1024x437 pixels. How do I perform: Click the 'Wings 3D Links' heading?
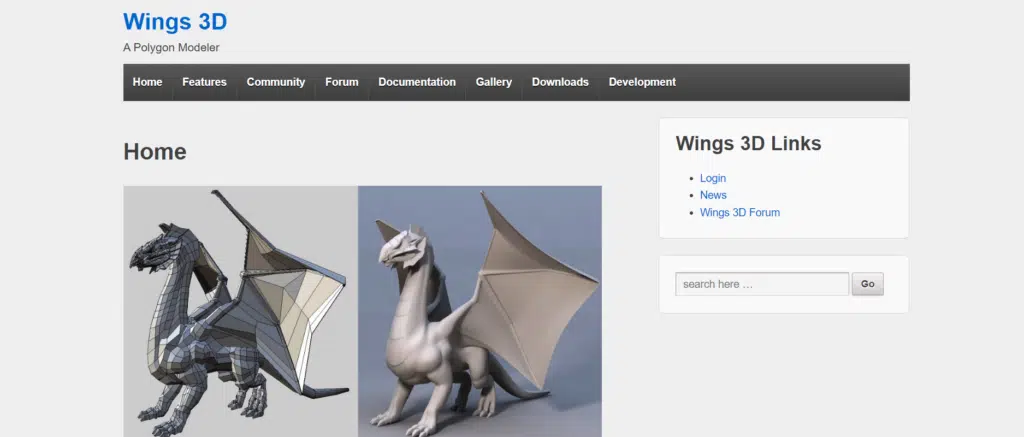click(748, 143)
